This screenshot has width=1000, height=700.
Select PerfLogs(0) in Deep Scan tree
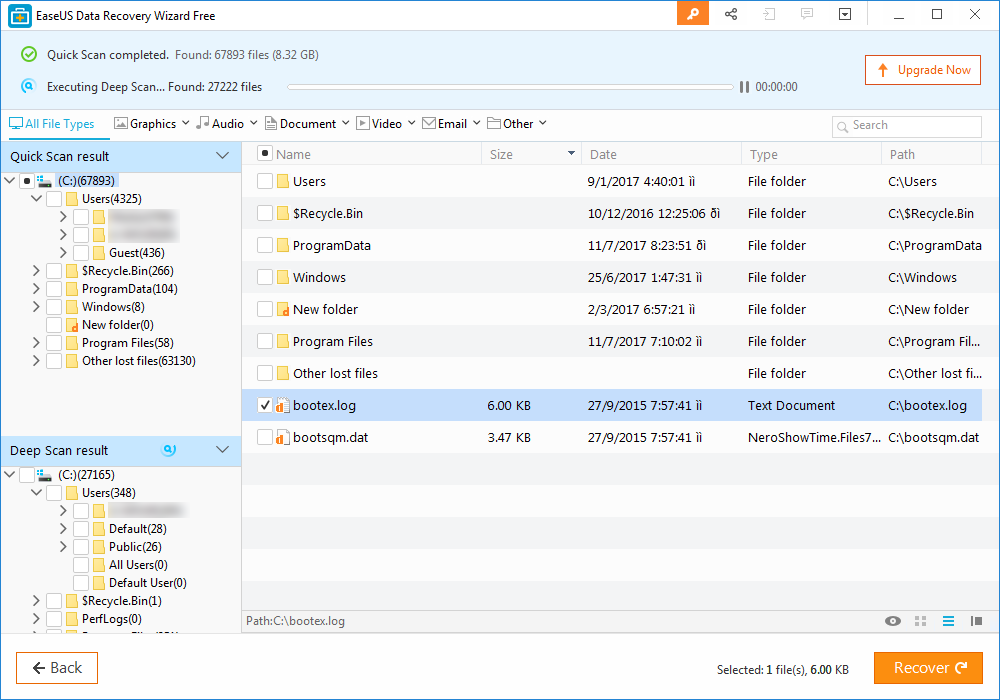(112, 619)
